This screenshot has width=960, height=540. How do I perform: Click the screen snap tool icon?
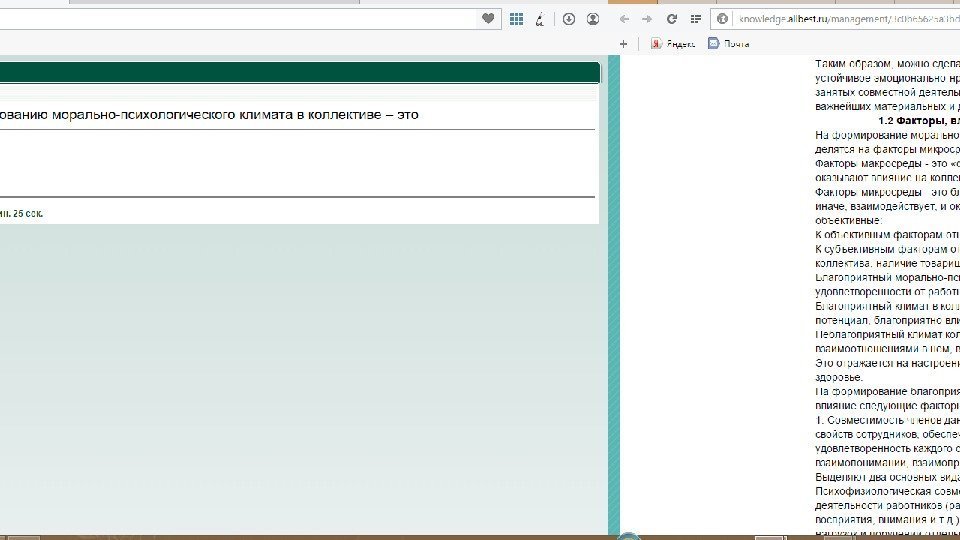click(x=539, y=20)
